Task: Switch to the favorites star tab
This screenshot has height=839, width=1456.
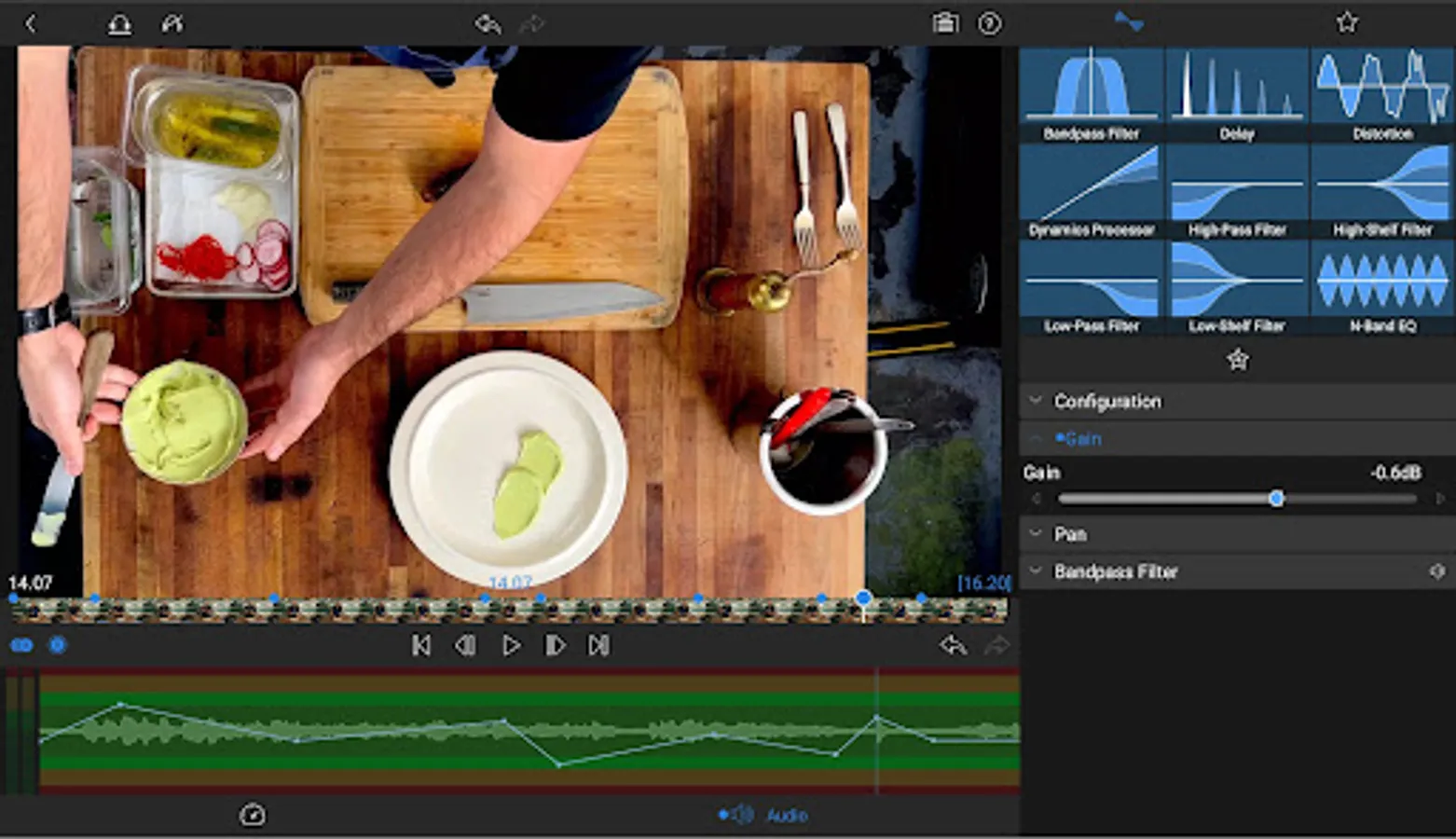Action: (1347, 22)
